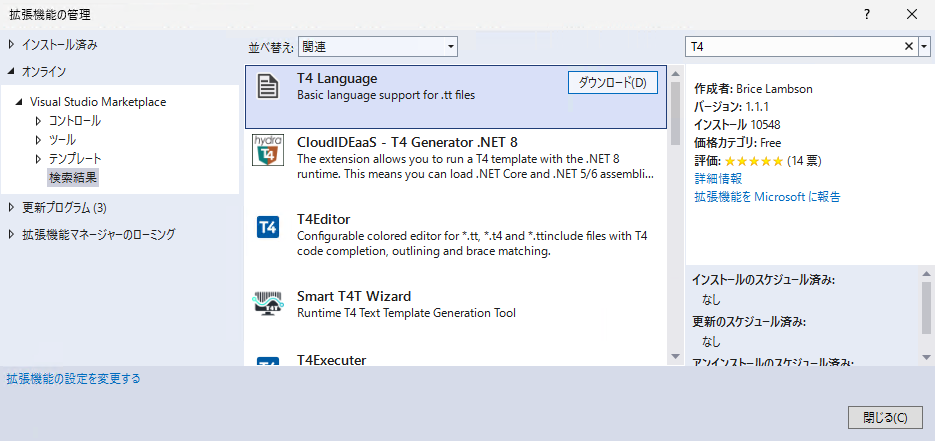Click the ダウンロード(D) button
The height and width of the screenshot is (441, 935).
click(x=612, y=83)
